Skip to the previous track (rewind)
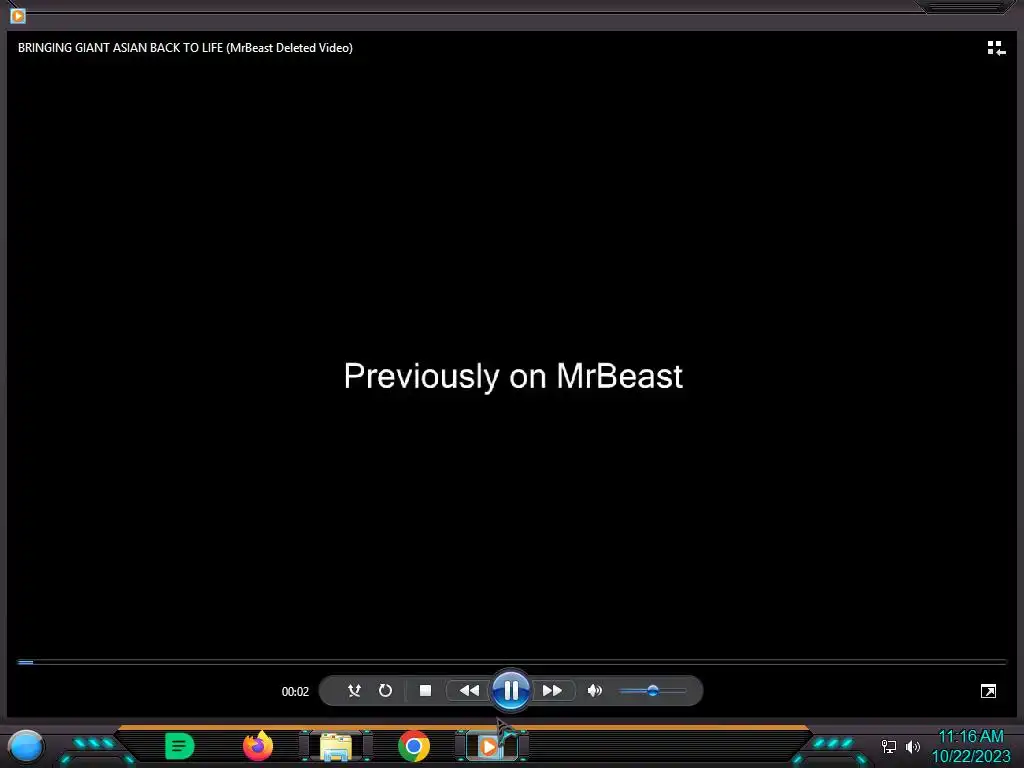The image size is (1024, 768). tap(469, 690)
